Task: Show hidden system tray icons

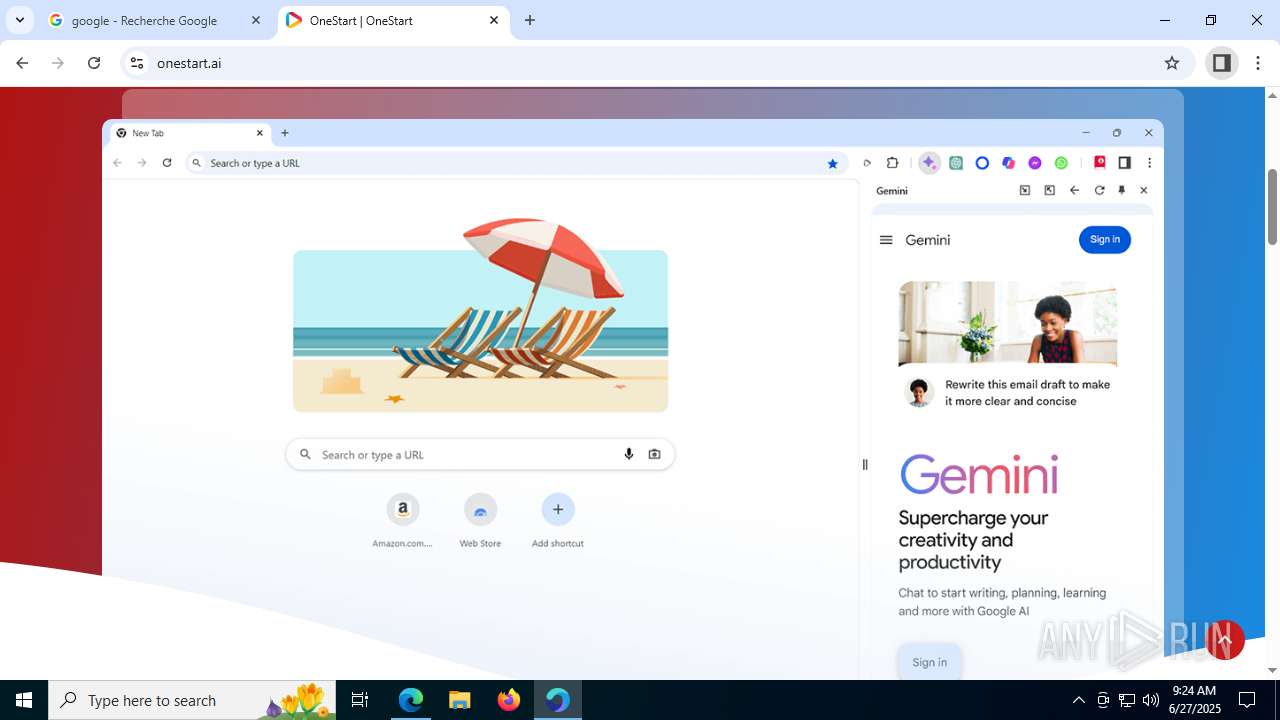Action: click(x=1078, y=700)
